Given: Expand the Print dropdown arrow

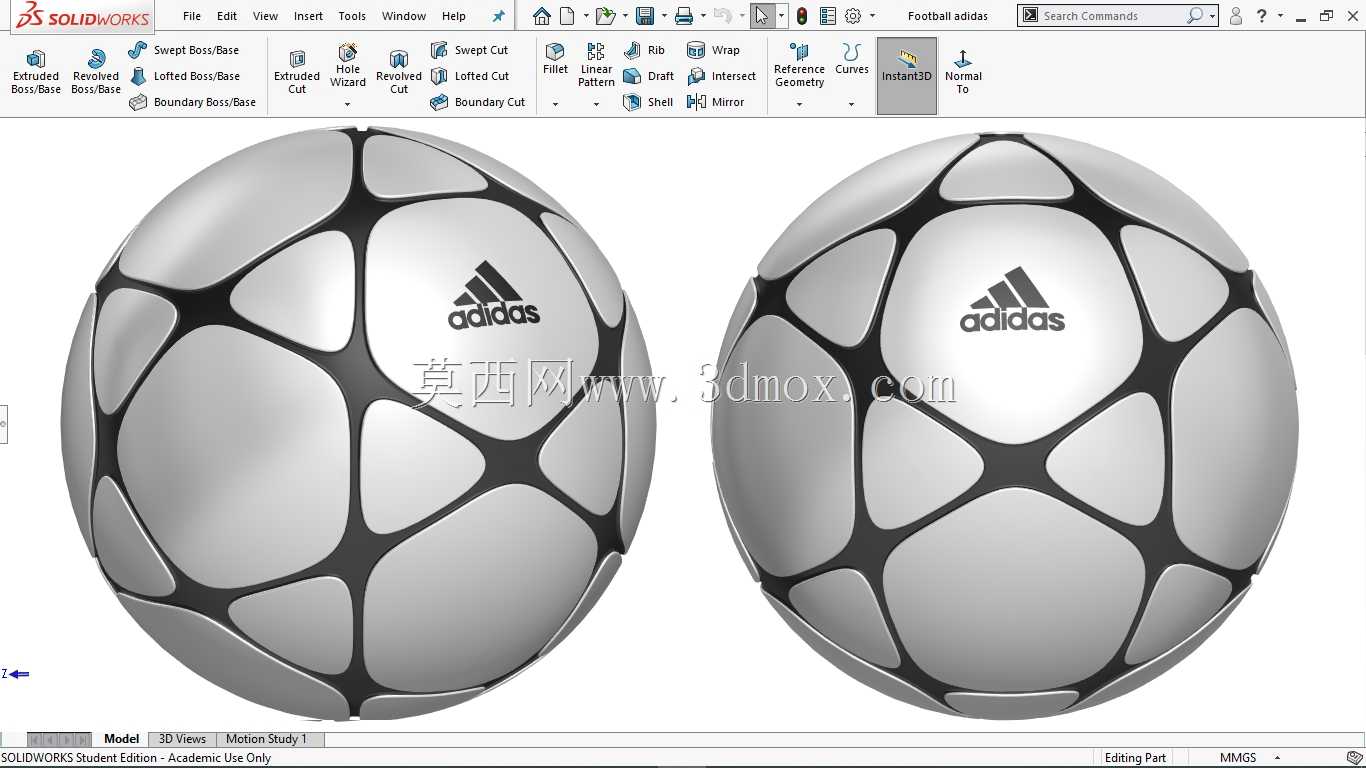Looking at the screenshot, I should (x=703, y=16).
